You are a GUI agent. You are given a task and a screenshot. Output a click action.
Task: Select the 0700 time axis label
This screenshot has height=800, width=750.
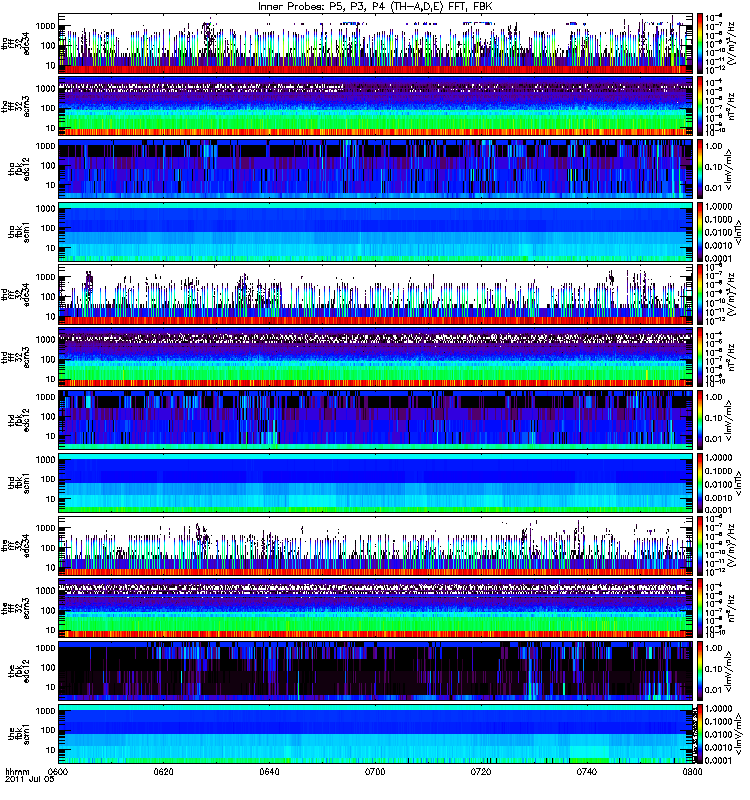[x=375, y=771]
